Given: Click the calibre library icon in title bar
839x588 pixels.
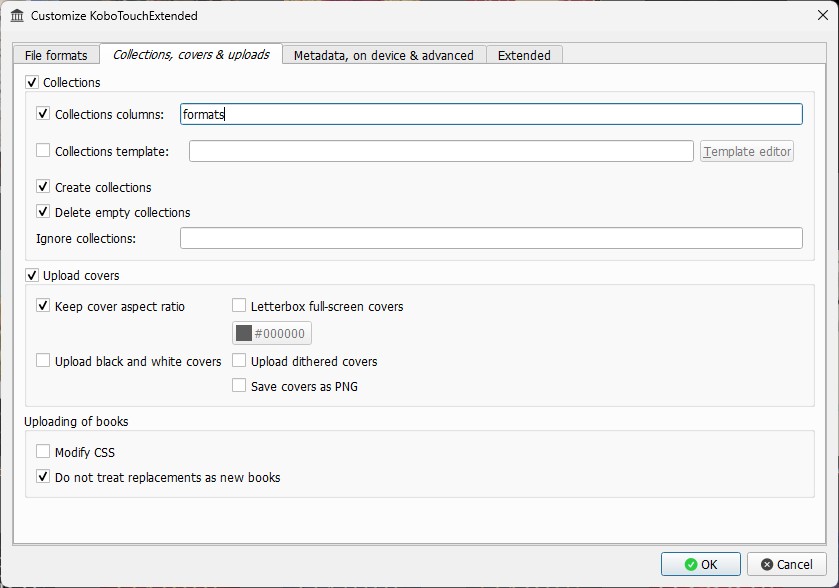Looking at the screenshot, I should tap(17, 16).
